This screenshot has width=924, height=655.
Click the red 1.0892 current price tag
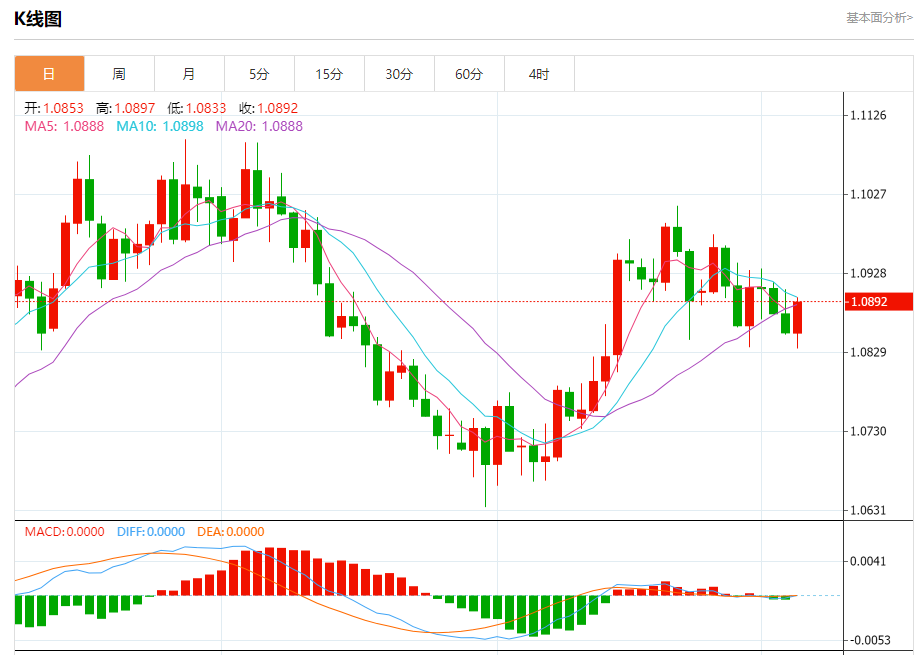tap(879, 302)
